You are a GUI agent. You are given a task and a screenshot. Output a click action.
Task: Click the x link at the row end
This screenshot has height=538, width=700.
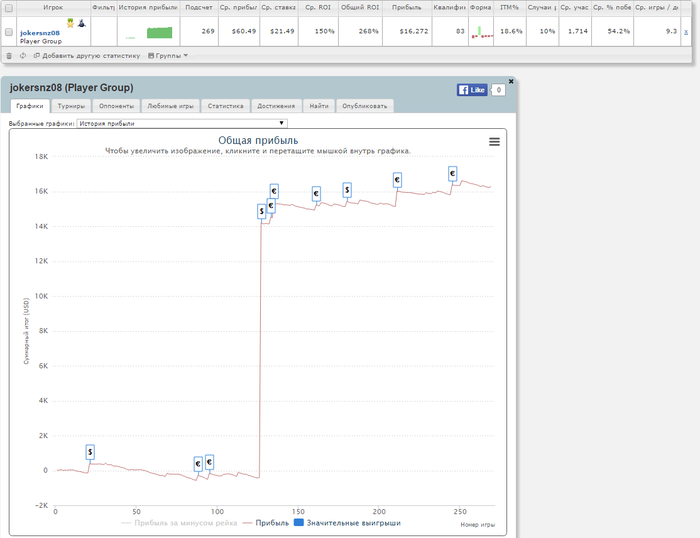point(686,32)
